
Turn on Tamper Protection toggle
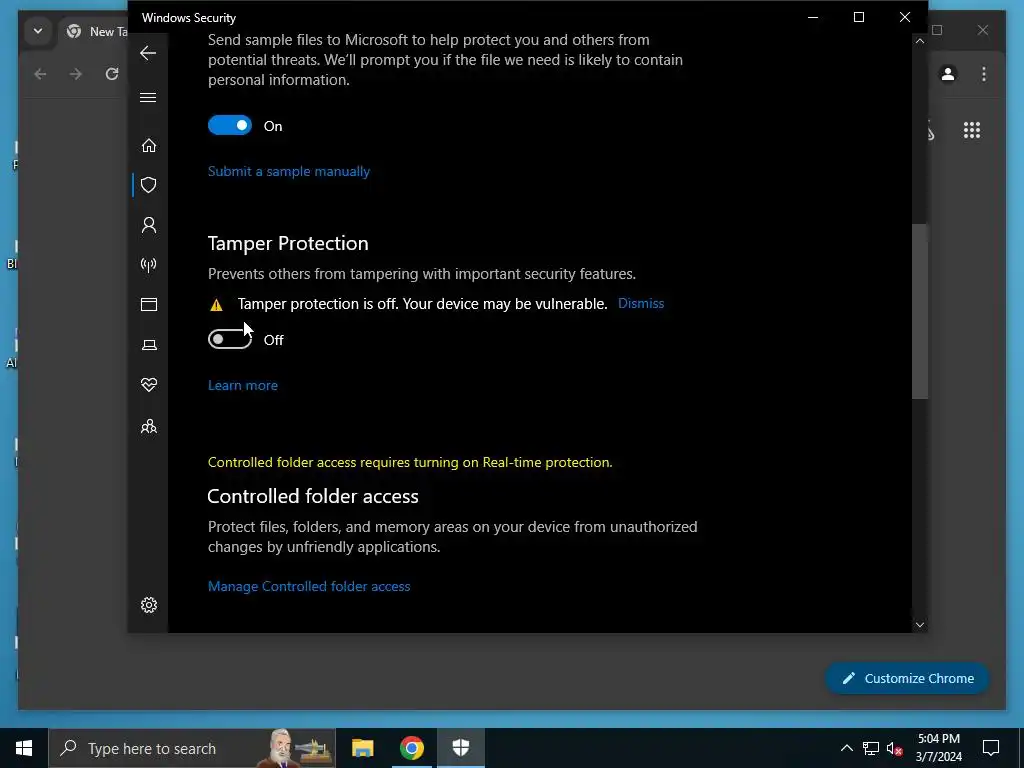tap(230, 339)
